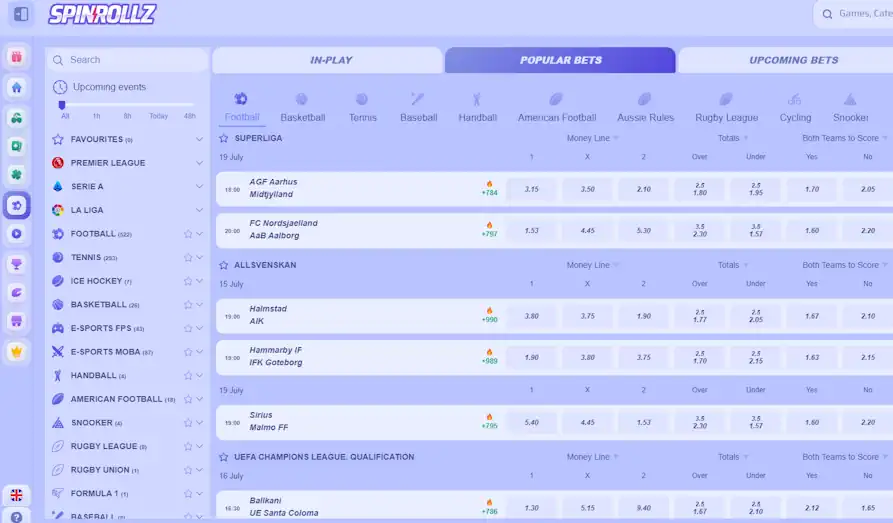Switch to the In-Play tab
This screenshot has width=893, height=523.
click(327, 60)
